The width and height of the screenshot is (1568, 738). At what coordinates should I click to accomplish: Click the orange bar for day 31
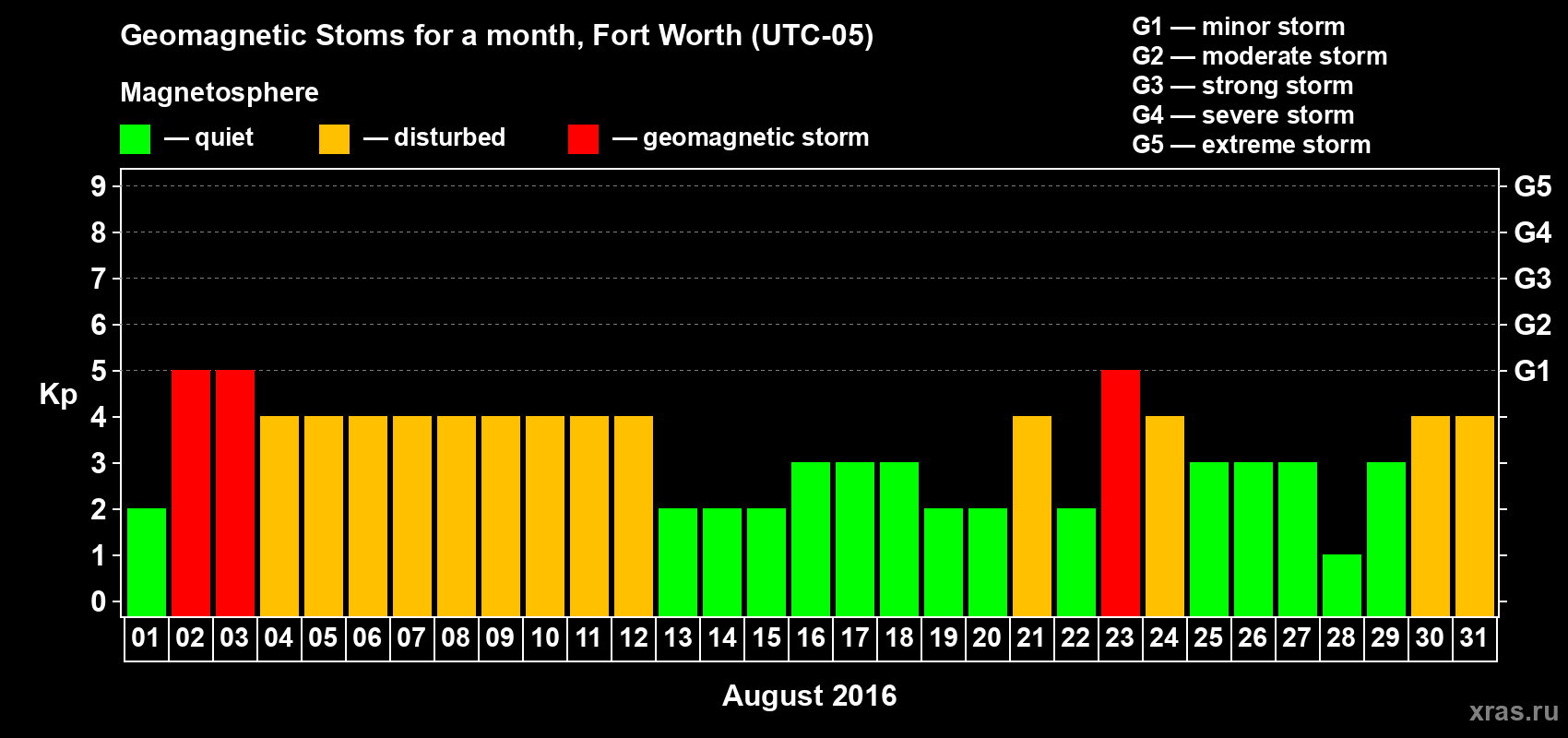coord(1475,516)
